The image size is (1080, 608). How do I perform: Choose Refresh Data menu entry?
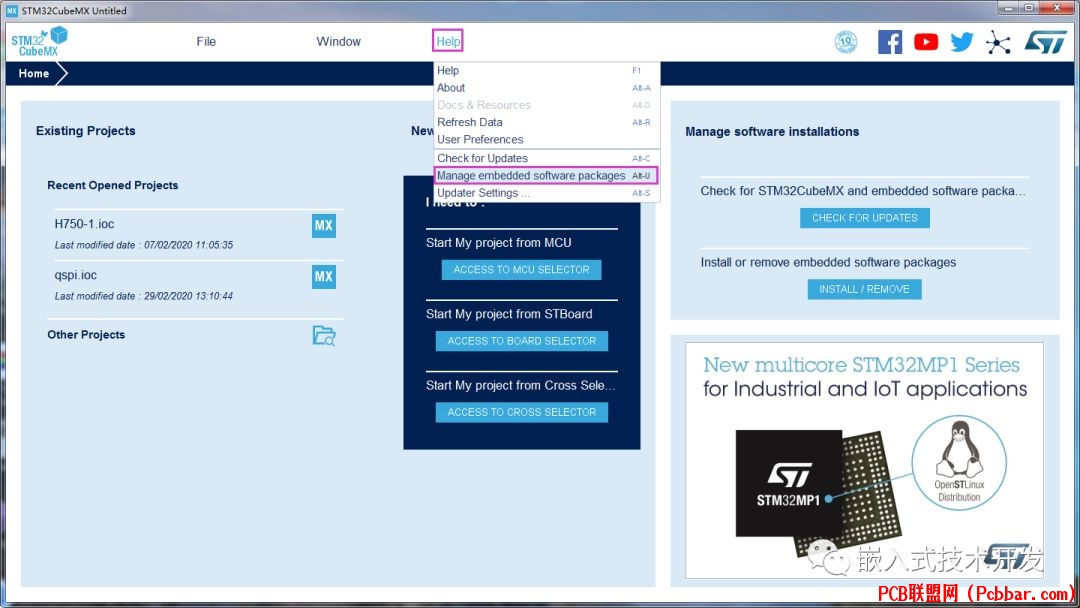pos(547,122)
